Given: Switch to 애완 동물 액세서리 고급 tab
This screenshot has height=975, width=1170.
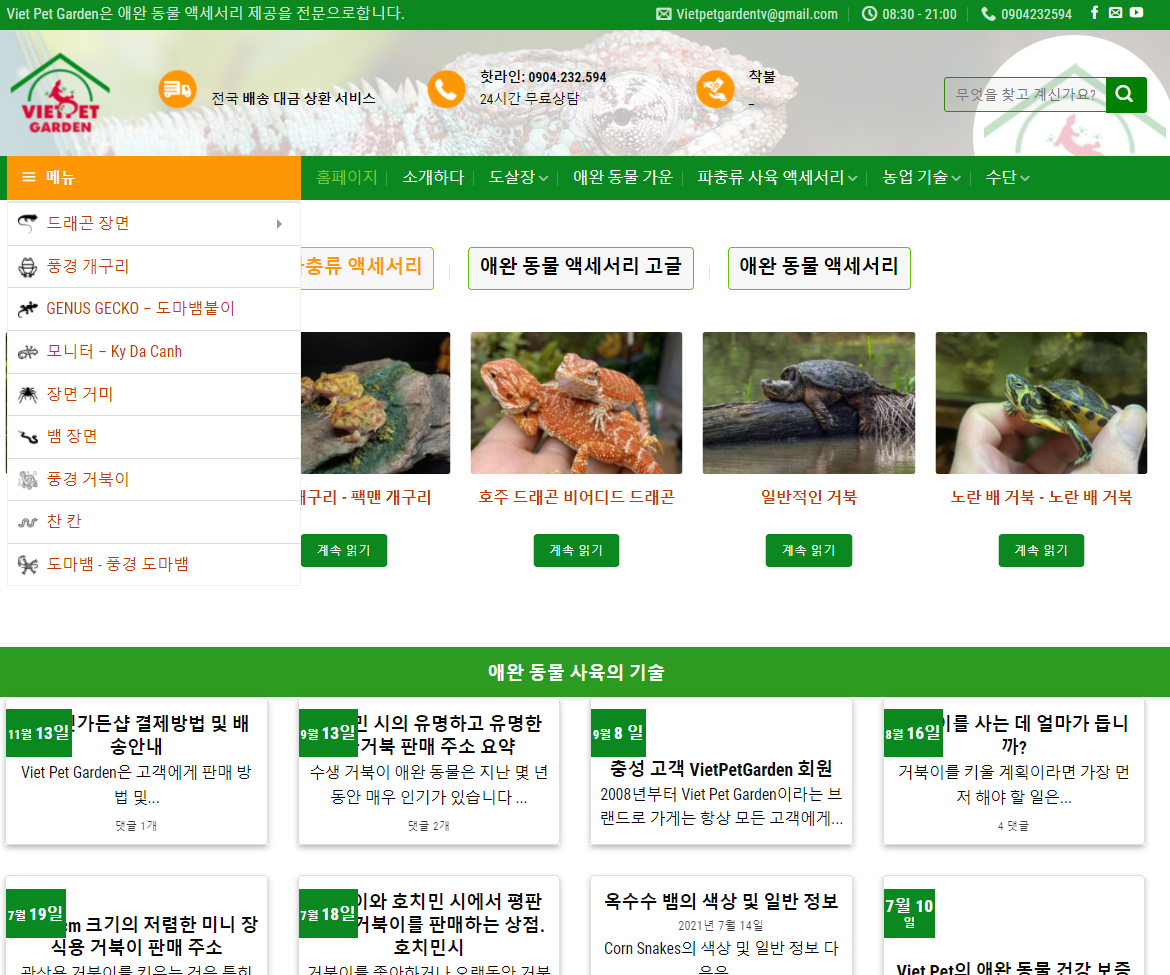Looking at the screenshot, I should pyautogui.click(x=581, y=268).
